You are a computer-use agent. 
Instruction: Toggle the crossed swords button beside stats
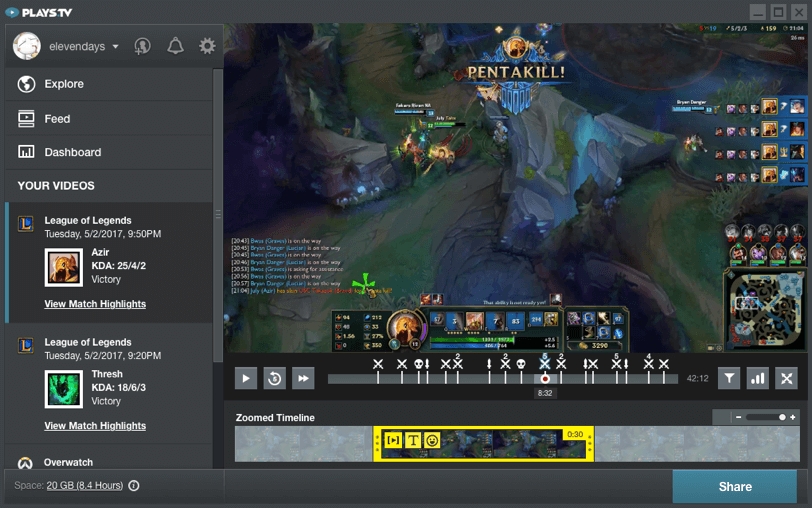[786, 379]
